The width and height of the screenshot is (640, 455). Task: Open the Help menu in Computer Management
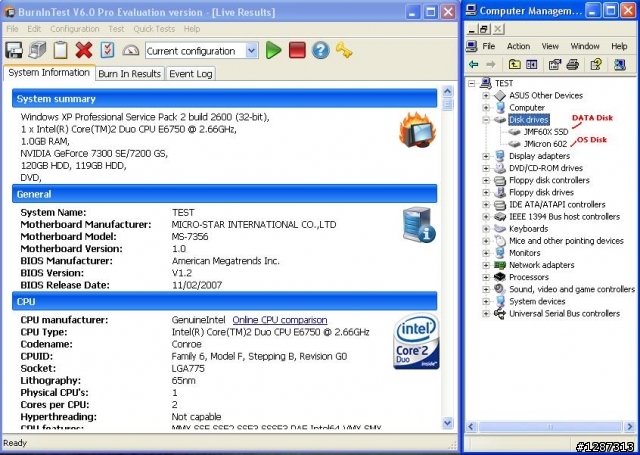click(619, 46)
